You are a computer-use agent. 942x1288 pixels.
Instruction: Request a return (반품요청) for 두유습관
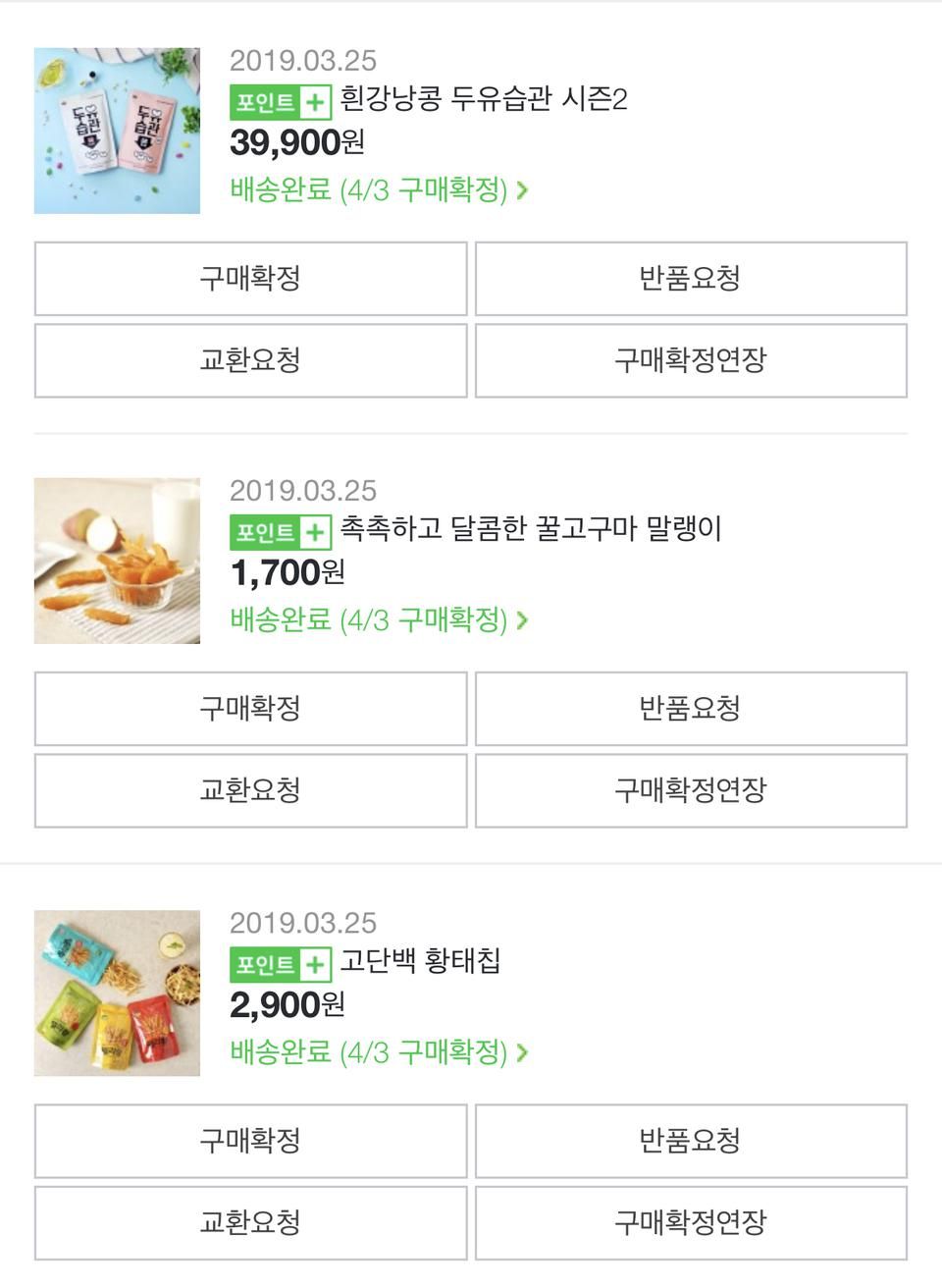691,279
